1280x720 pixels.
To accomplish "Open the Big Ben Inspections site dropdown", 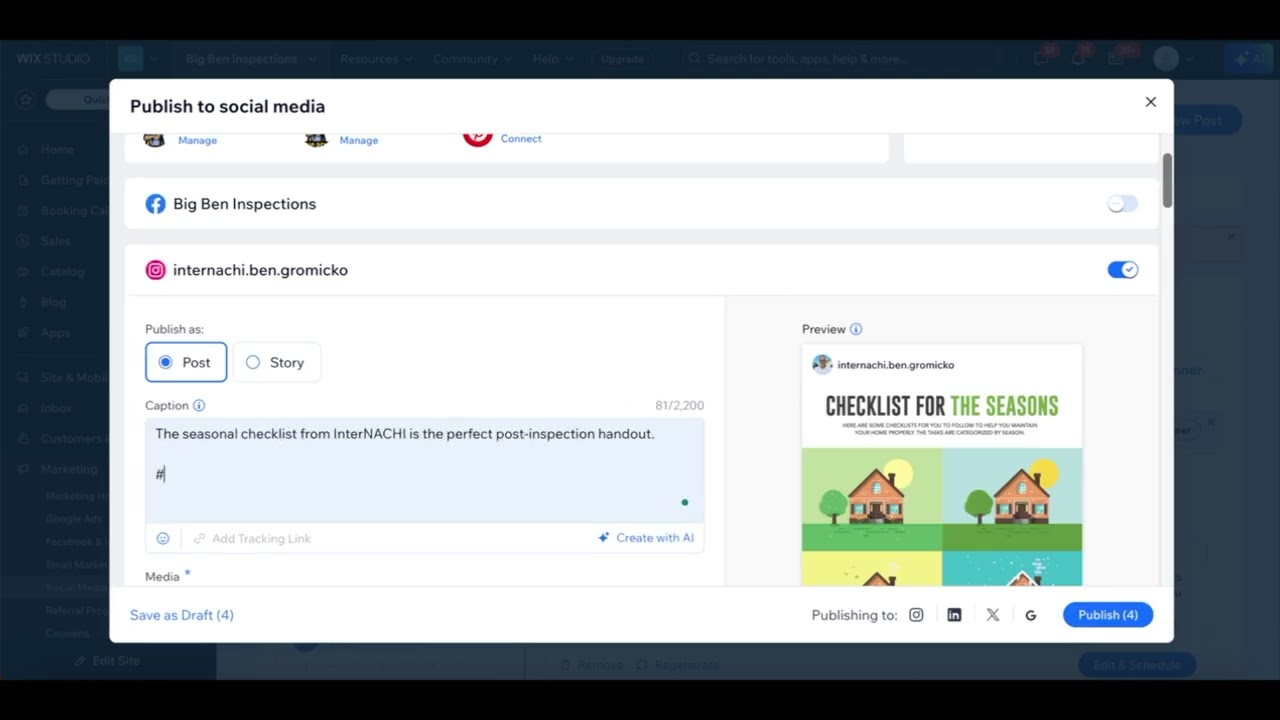I will coord(249,59).
